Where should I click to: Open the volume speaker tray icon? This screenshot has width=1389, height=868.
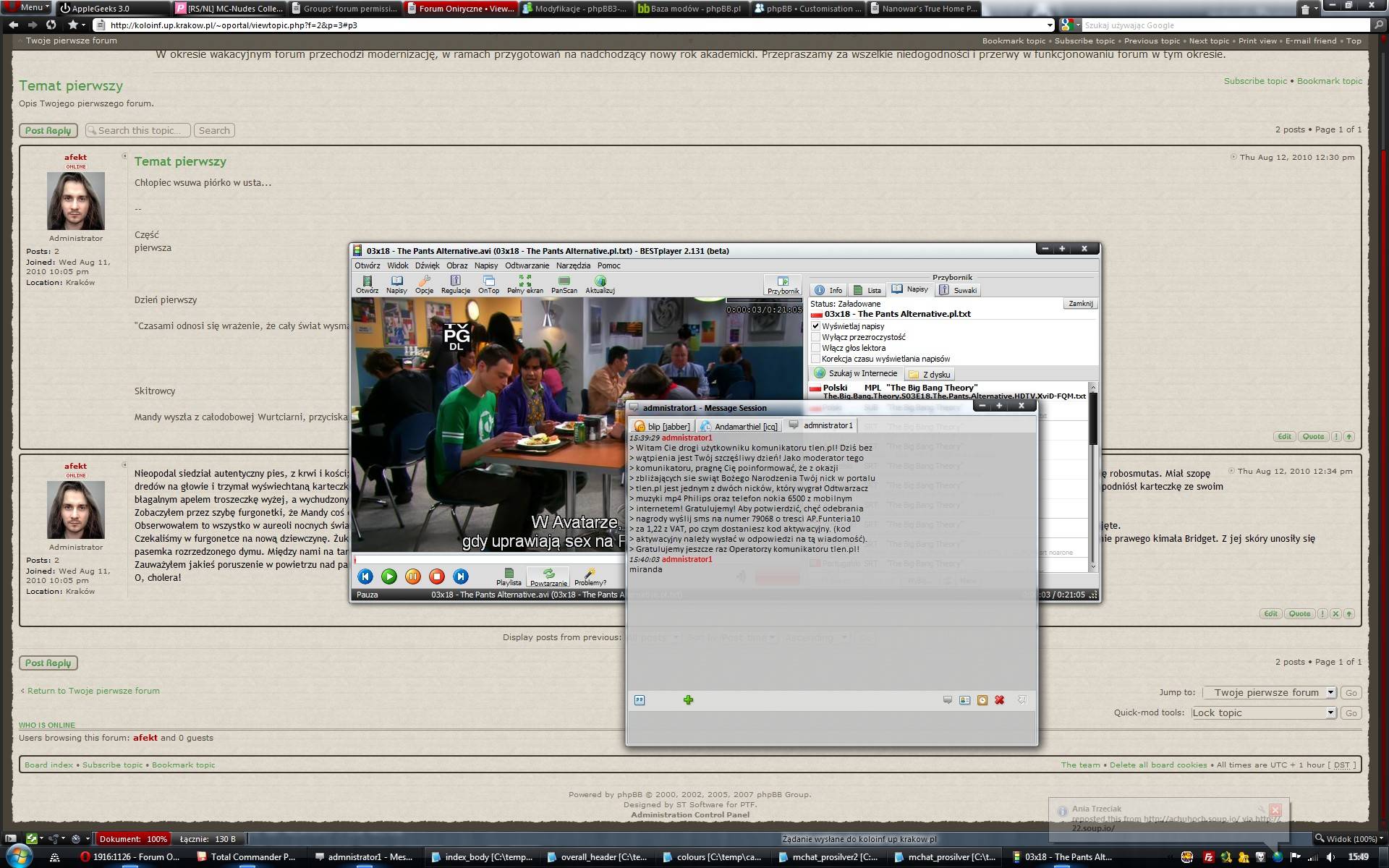tap(1329, 857)
